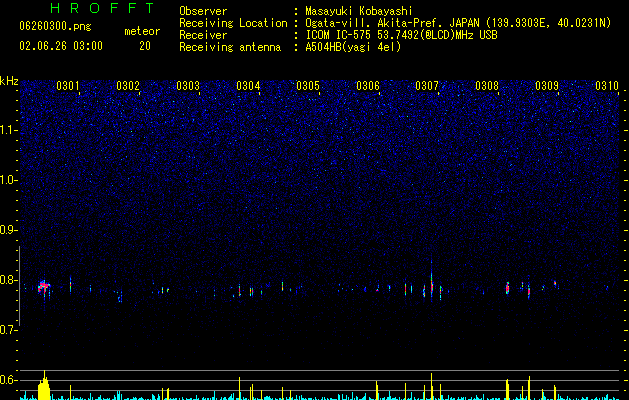629x400 pixels.
Task: Click the 1.0 frequency axis label
Action: pos(9,180)
